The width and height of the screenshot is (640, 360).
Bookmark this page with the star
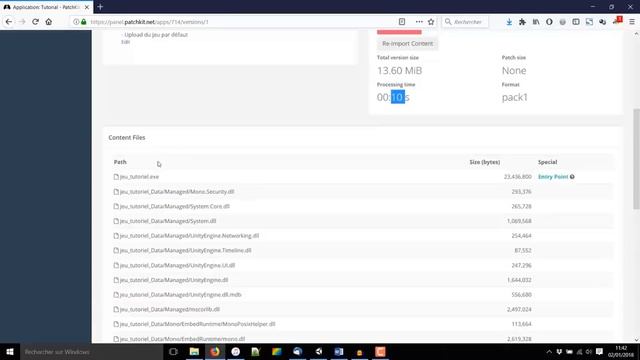tap(431, 22)
